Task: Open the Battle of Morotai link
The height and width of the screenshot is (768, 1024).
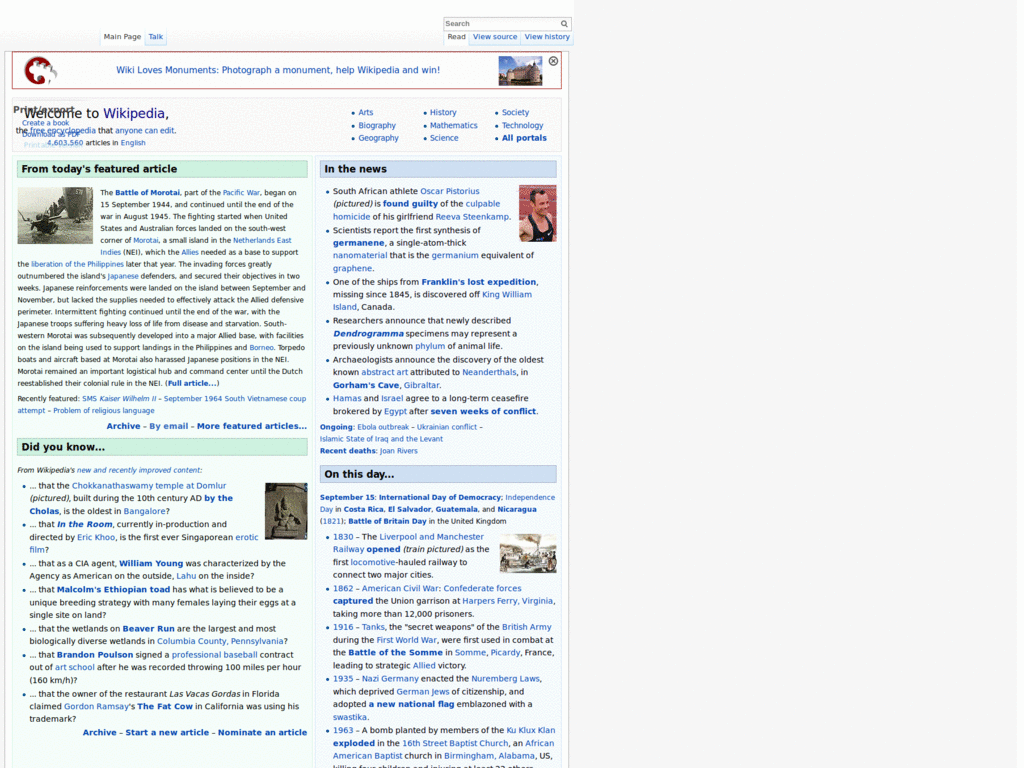Action: click(147, 193)
